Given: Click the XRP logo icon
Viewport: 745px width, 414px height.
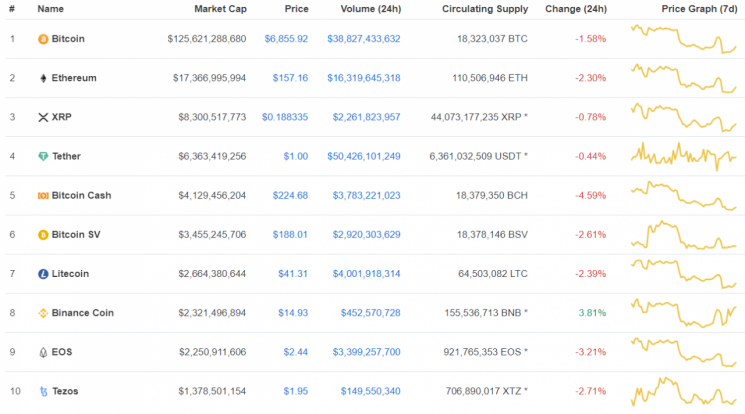Looking at the screenshot, I should pyautogui.click(x=43, y=117).
